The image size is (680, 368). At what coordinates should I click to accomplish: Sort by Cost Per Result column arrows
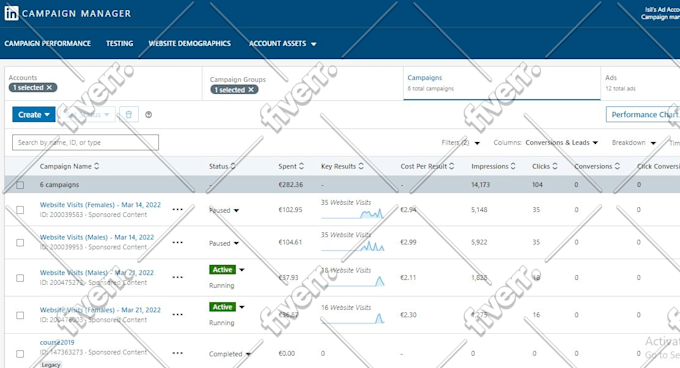[x=451, y=166]
